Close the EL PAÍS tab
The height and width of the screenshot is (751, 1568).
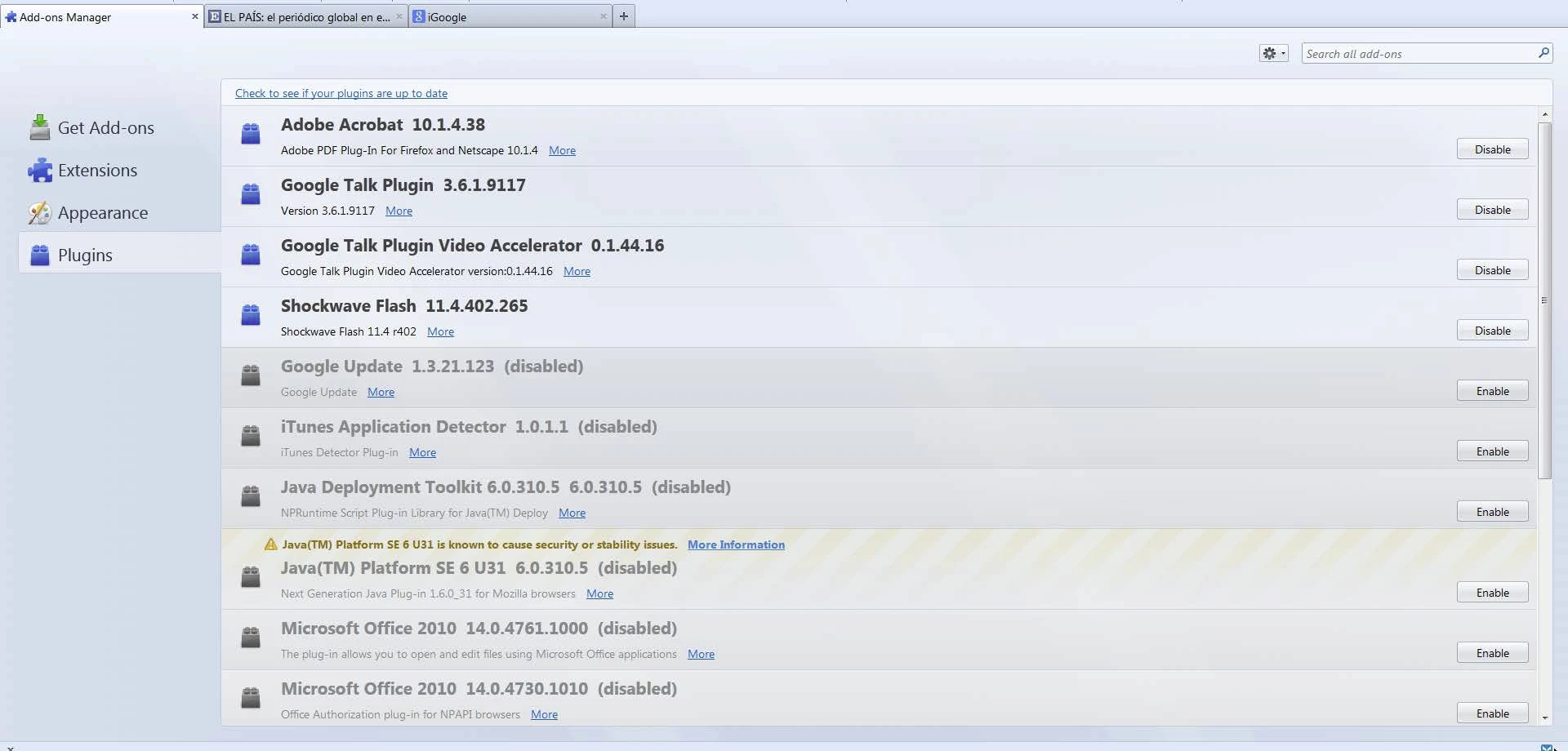399,16
